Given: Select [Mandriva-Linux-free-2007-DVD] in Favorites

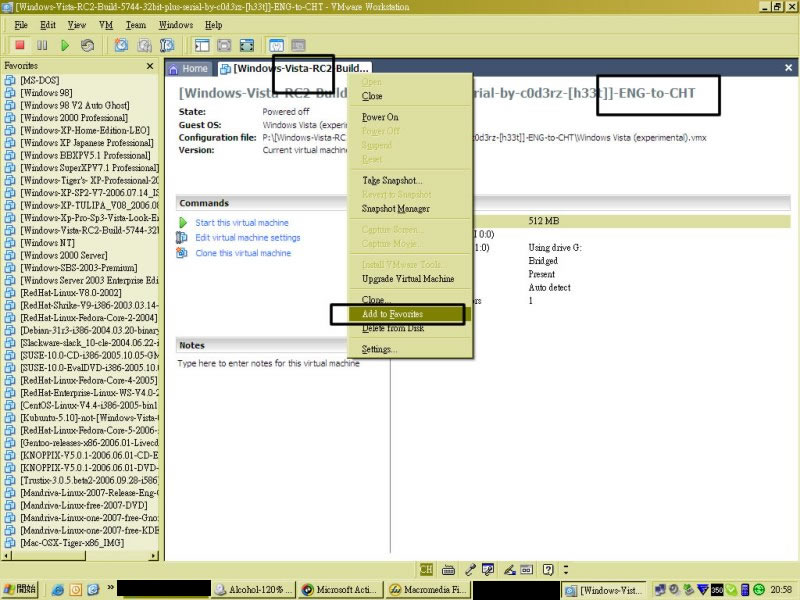Looking at the screenshot, I should (84, 506).
